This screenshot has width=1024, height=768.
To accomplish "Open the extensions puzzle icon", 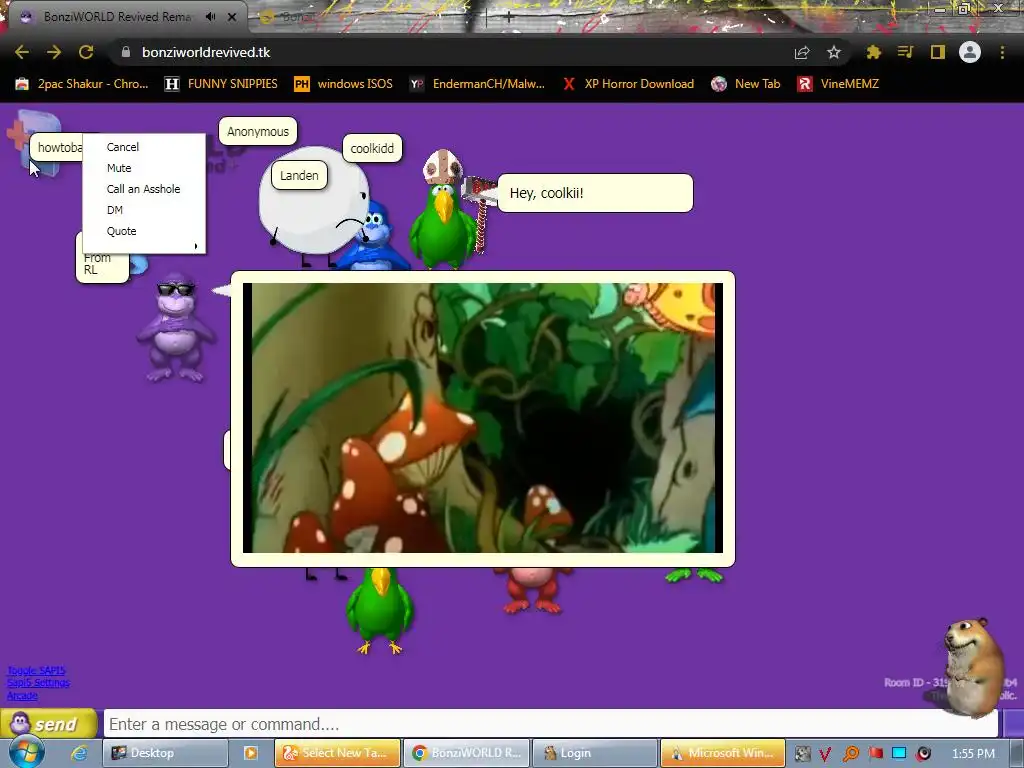I will [x=873, y=52].
